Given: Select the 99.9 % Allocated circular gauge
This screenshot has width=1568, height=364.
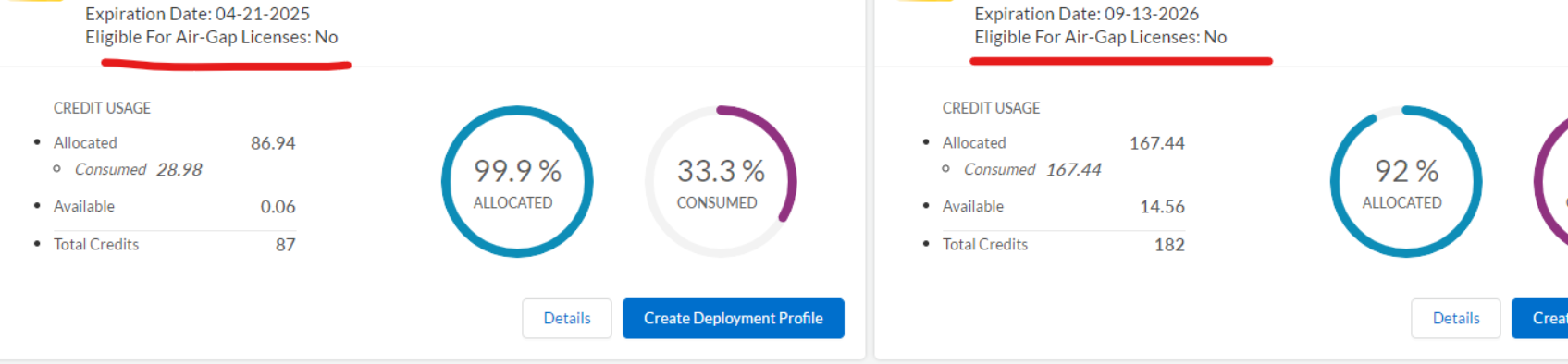Looking at the screenshot, I should 517,182.
